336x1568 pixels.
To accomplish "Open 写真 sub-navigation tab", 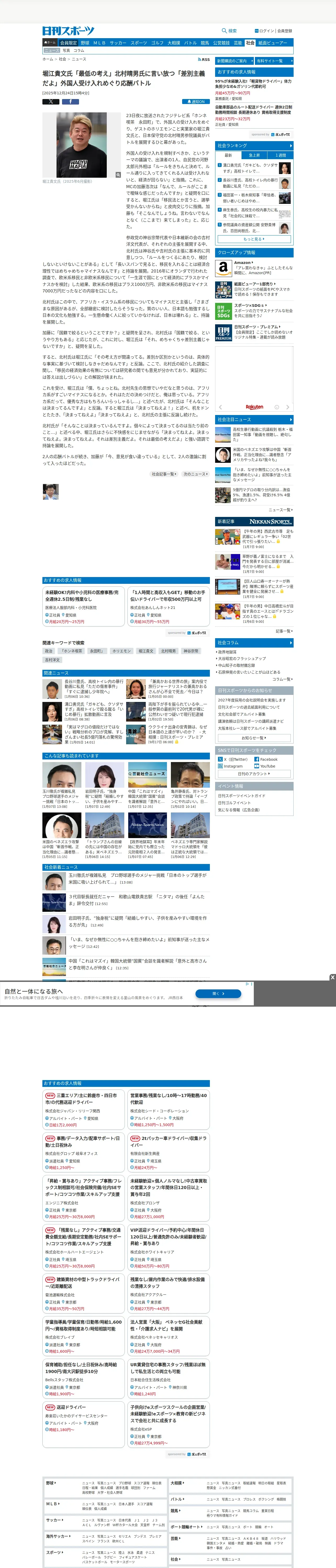I will pos(66,50).
